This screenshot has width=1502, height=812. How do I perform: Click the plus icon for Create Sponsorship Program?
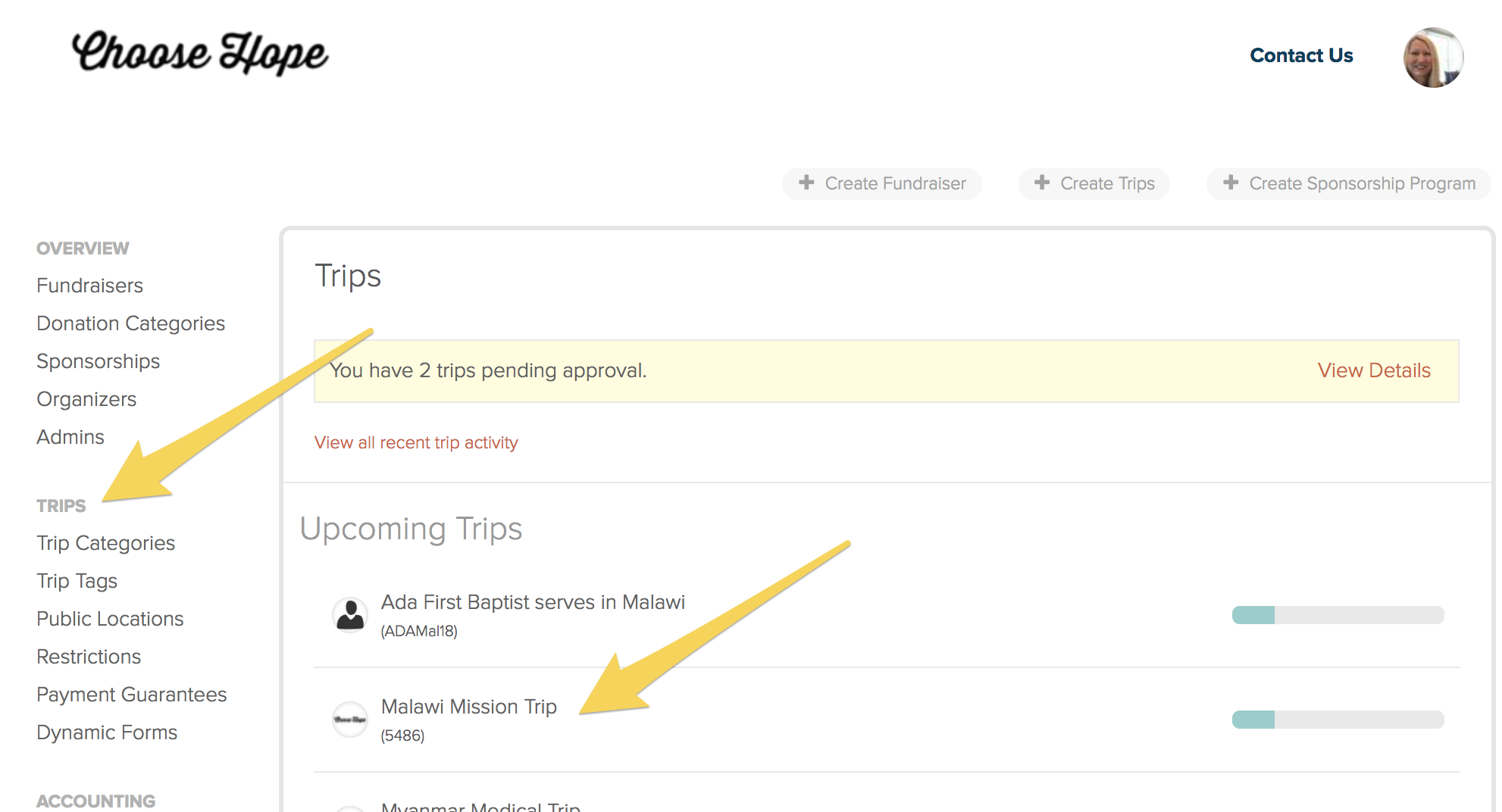point(1231,183)
